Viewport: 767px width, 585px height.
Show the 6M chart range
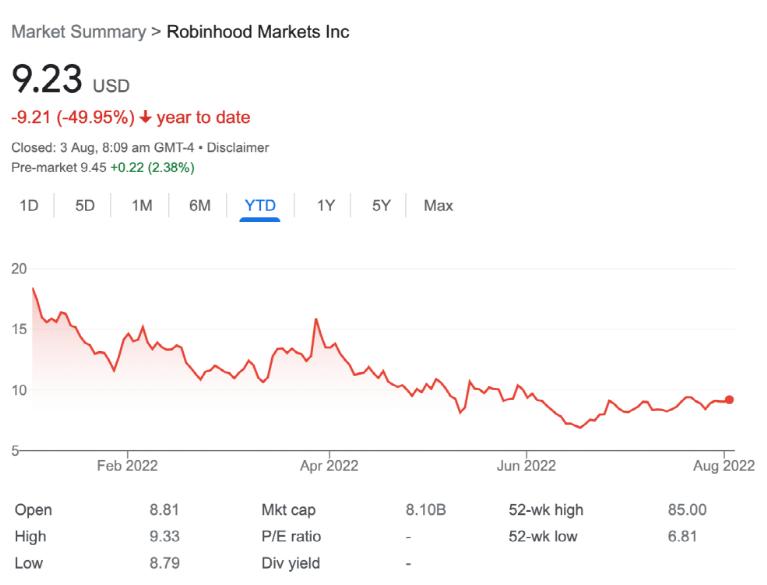coord(200,206)
